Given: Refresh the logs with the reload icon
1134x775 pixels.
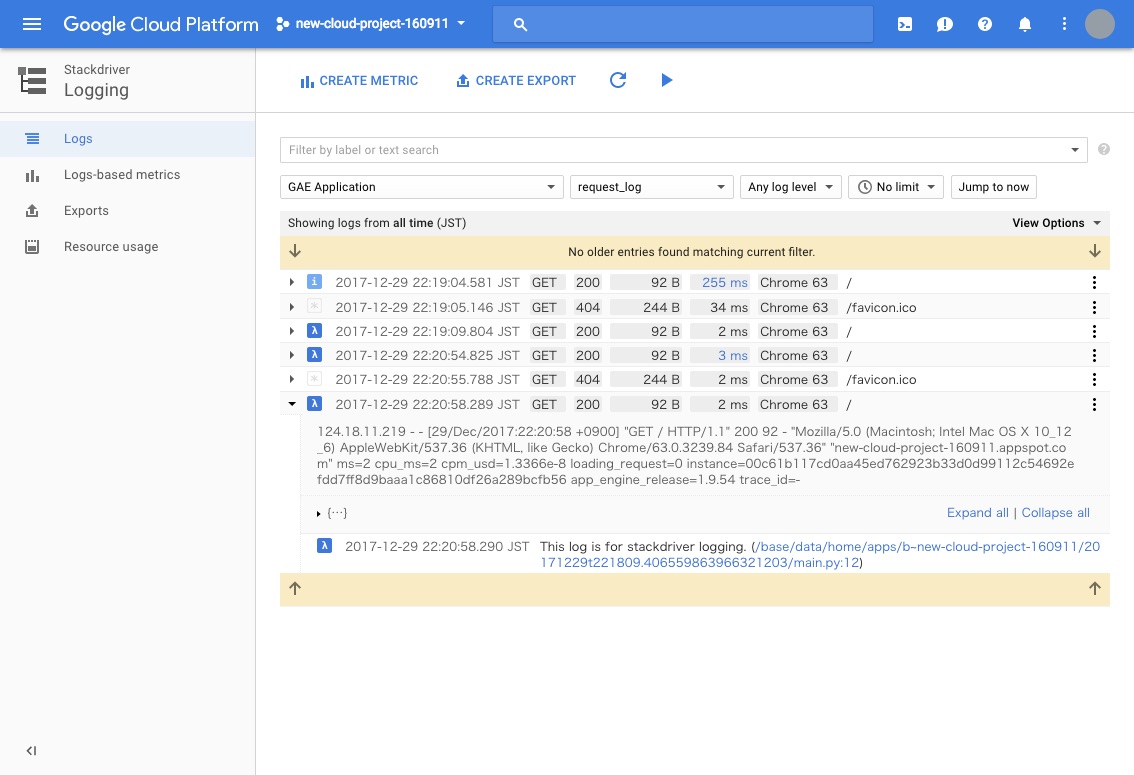Looking at the screenshot, I should click(x=618, y=80).
